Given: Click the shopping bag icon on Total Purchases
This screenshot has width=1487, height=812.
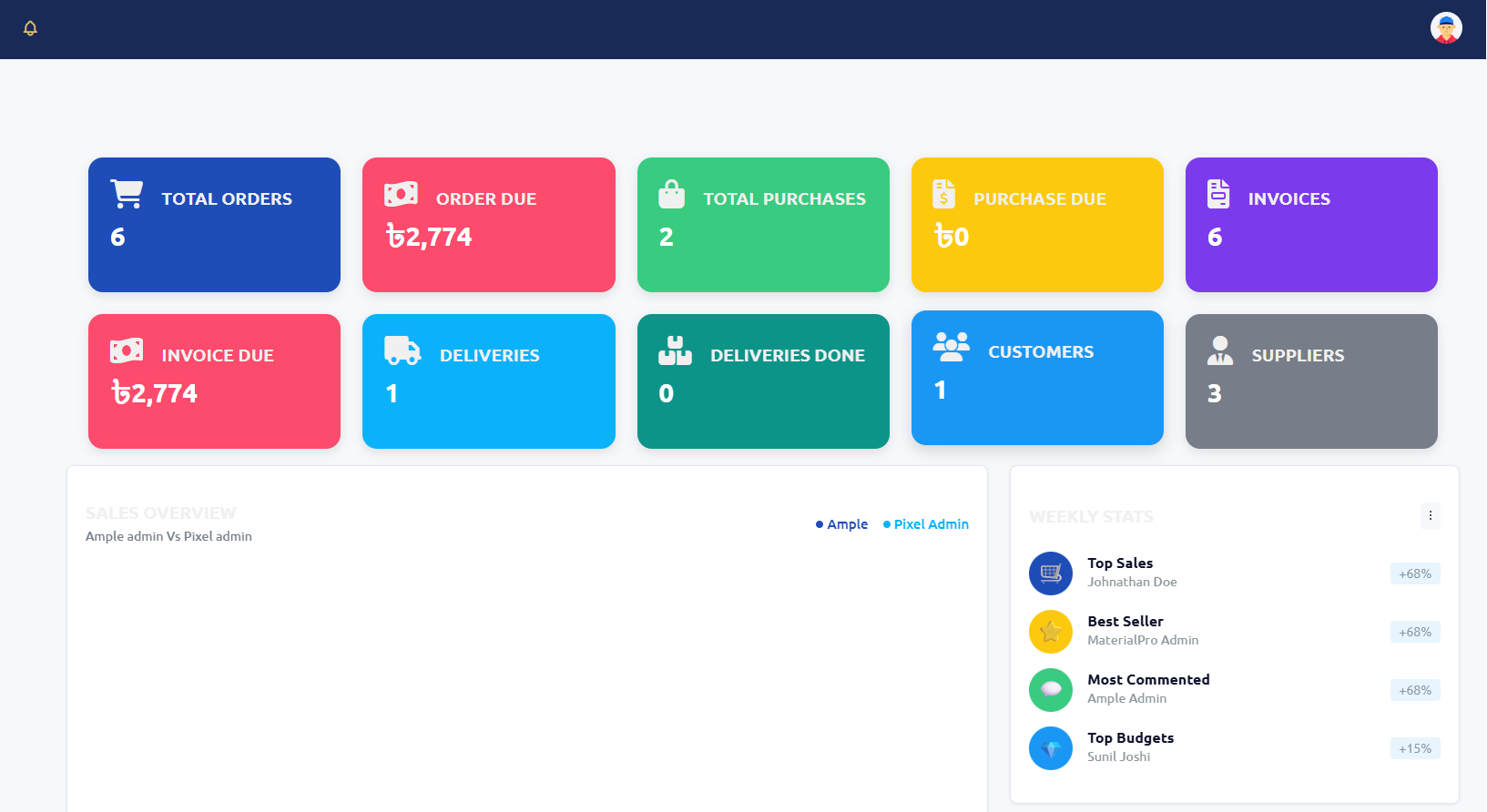Looking at the screenshot, I should (671, 194).
